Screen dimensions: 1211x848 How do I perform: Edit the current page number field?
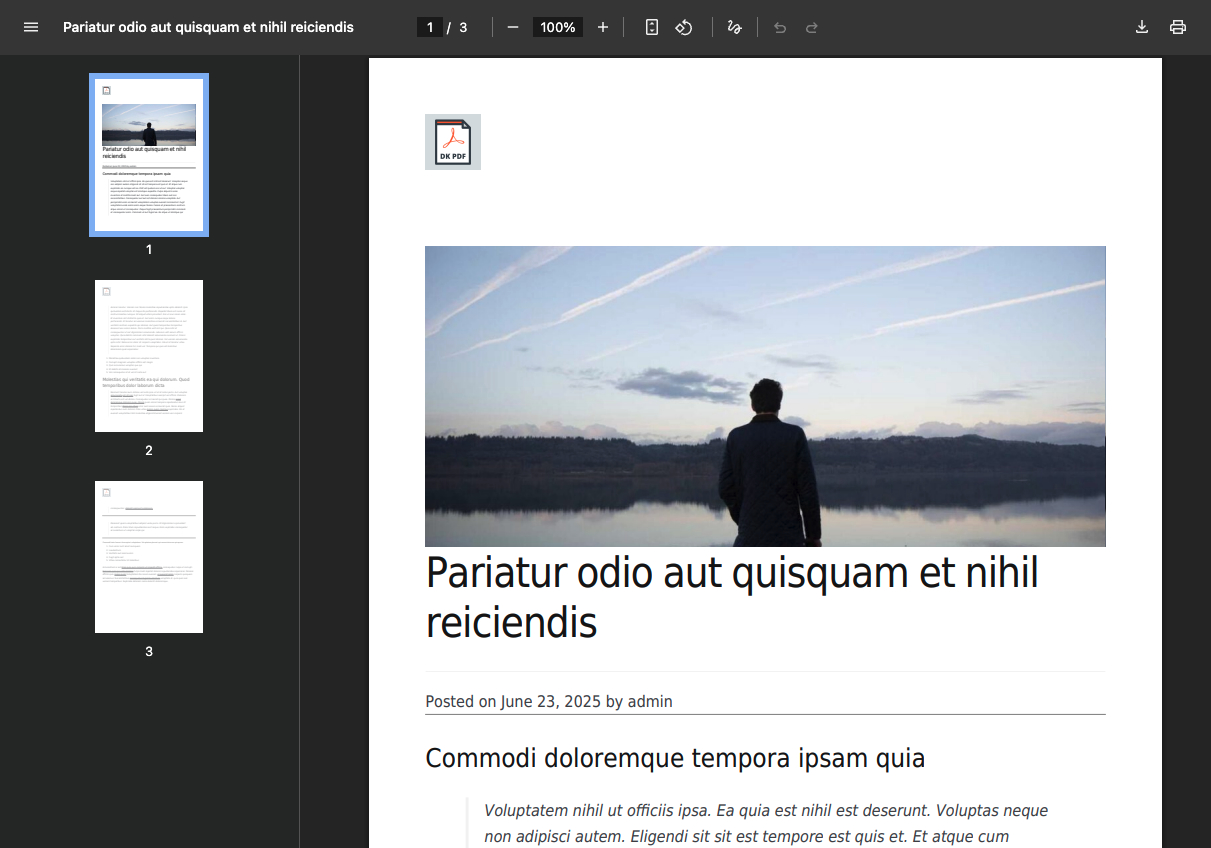pyautogui.click(x=429, y=27)
